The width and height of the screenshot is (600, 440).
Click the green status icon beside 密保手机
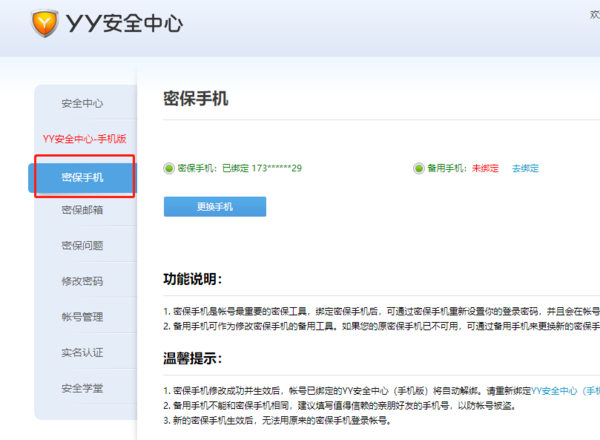169,168
